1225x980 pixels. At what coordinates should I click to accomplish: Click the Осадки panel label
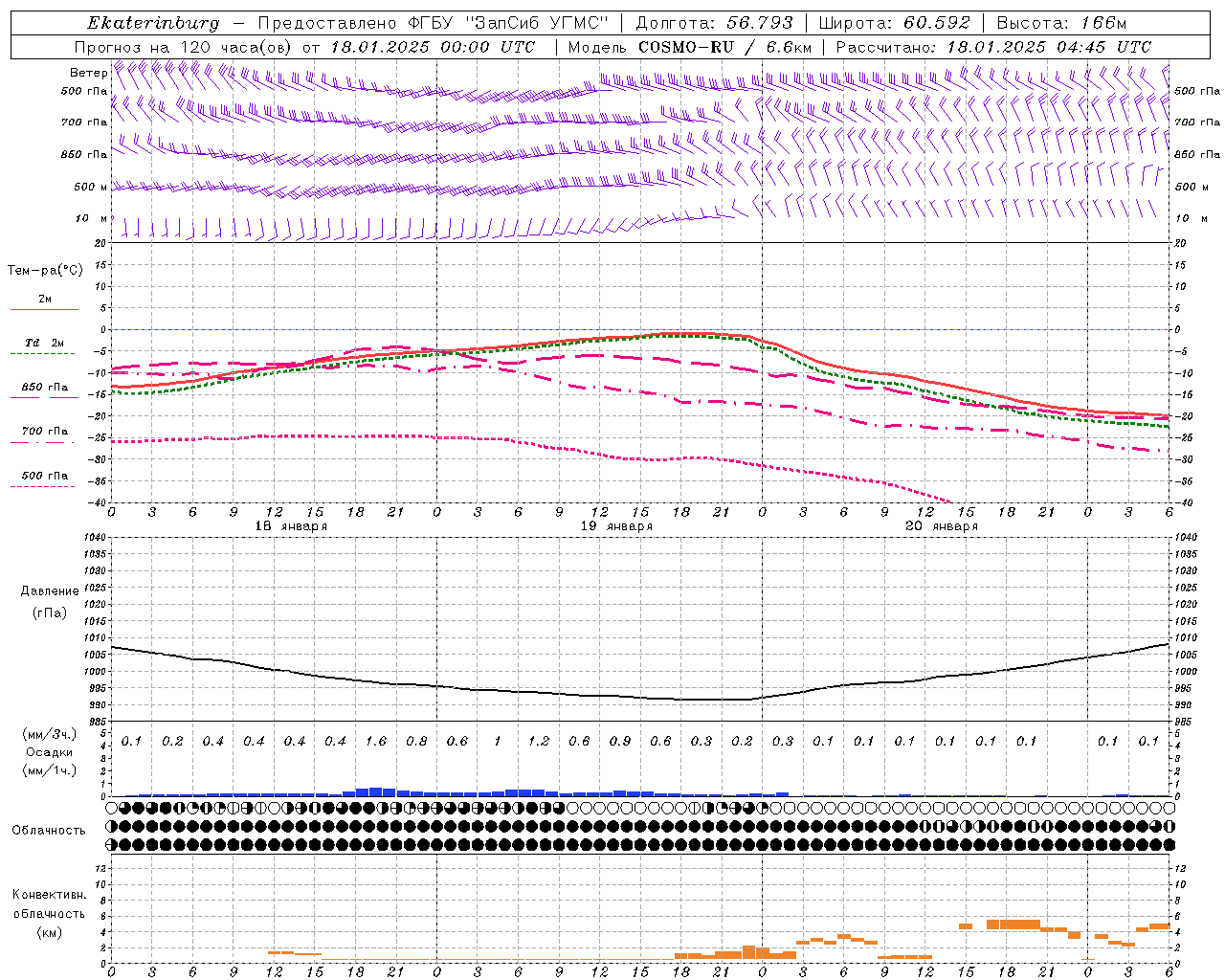coord(49,752)
